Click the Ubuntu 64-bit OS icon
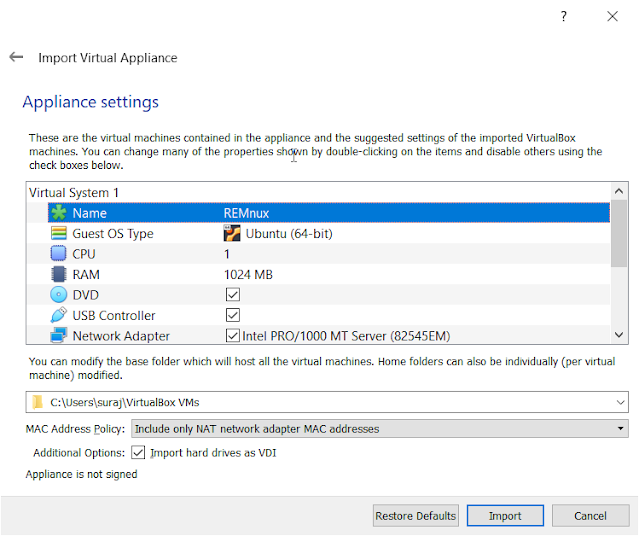 point(232,234)
